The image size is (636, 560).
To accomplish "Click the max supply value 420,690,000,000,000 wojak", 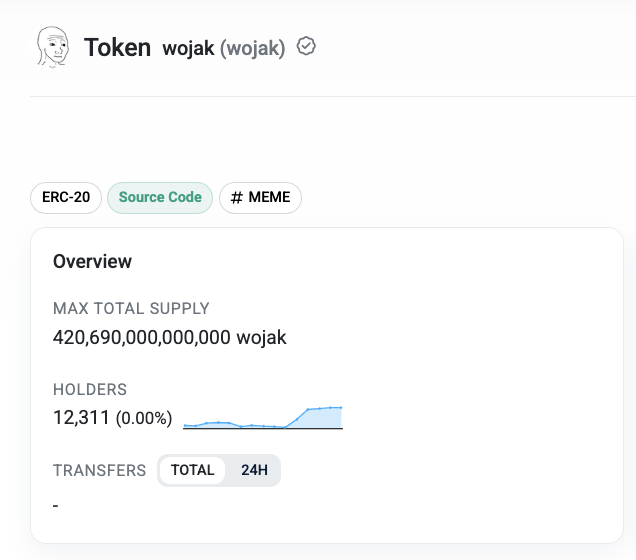I will tap(170, 337).
